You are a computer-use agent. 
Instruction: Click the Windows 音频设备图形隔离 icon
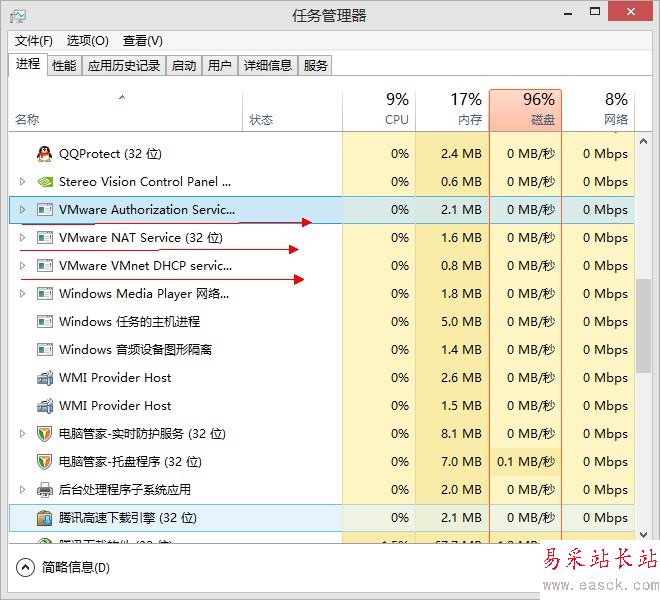click(45, 349)
